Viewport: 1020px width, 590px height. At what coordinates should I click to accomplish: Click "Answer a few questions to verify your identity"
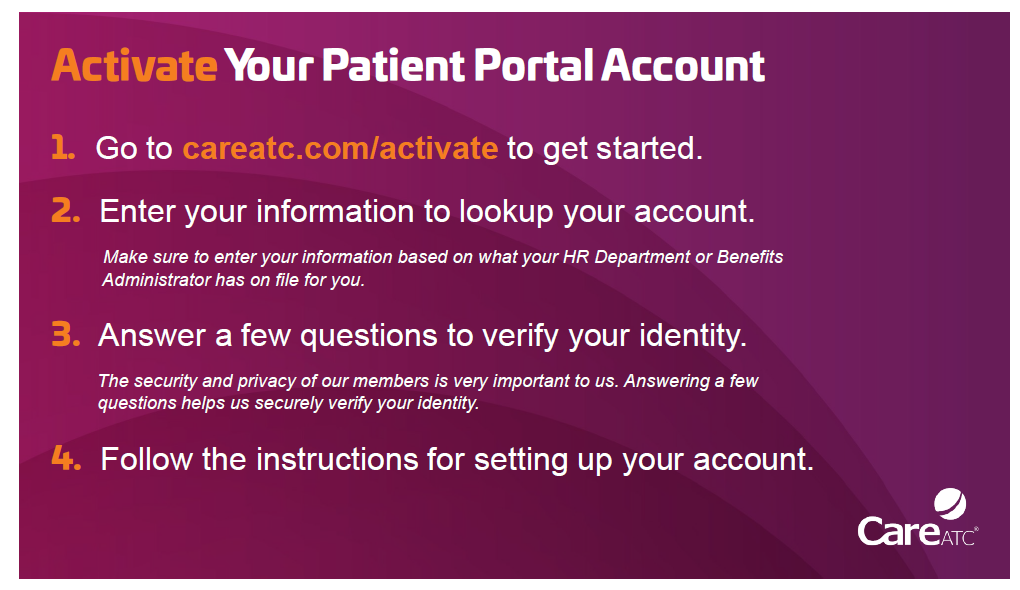click(x=422, y=335)
